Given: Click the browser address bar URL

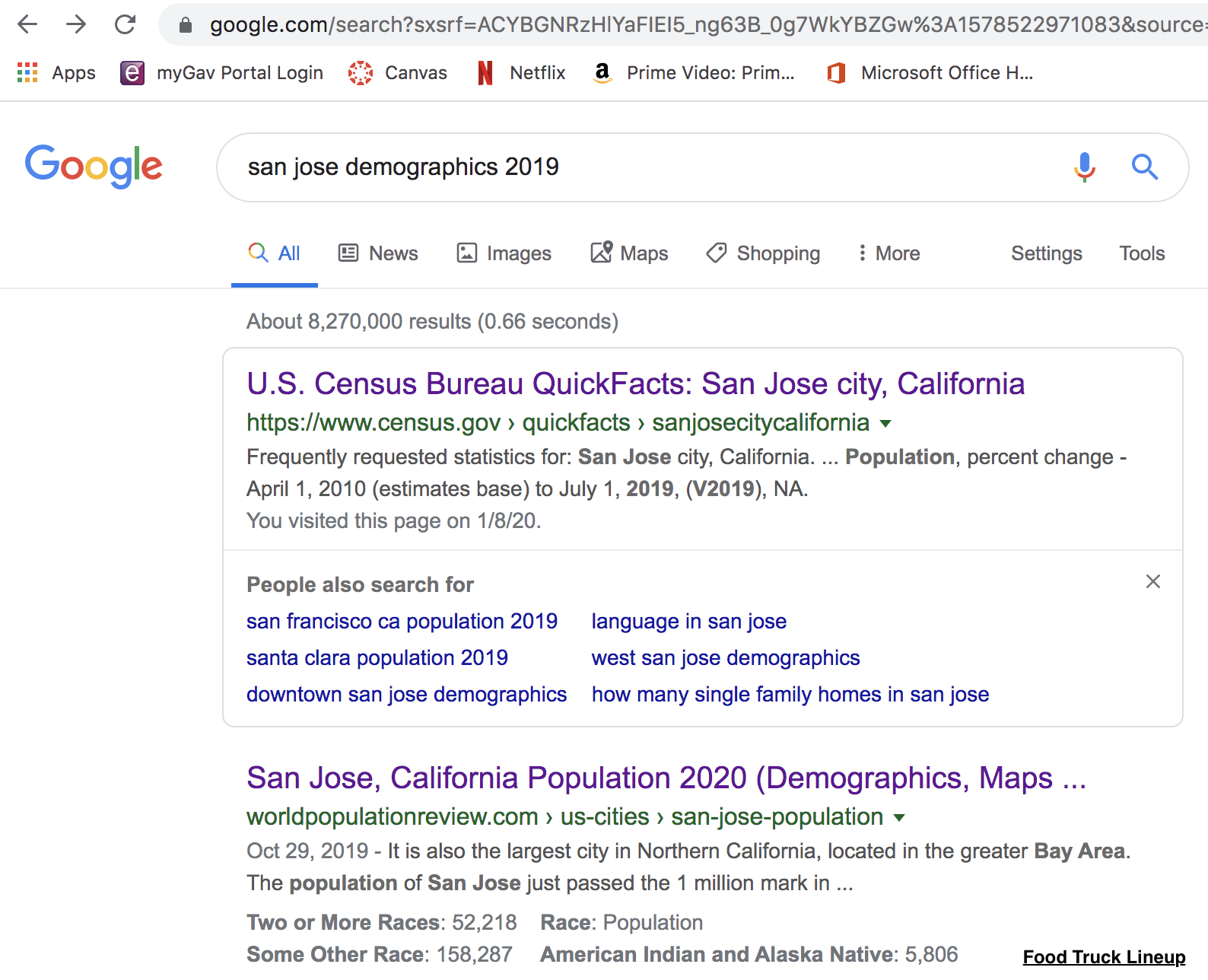Looking at the screenshot, I should (707, 25).
